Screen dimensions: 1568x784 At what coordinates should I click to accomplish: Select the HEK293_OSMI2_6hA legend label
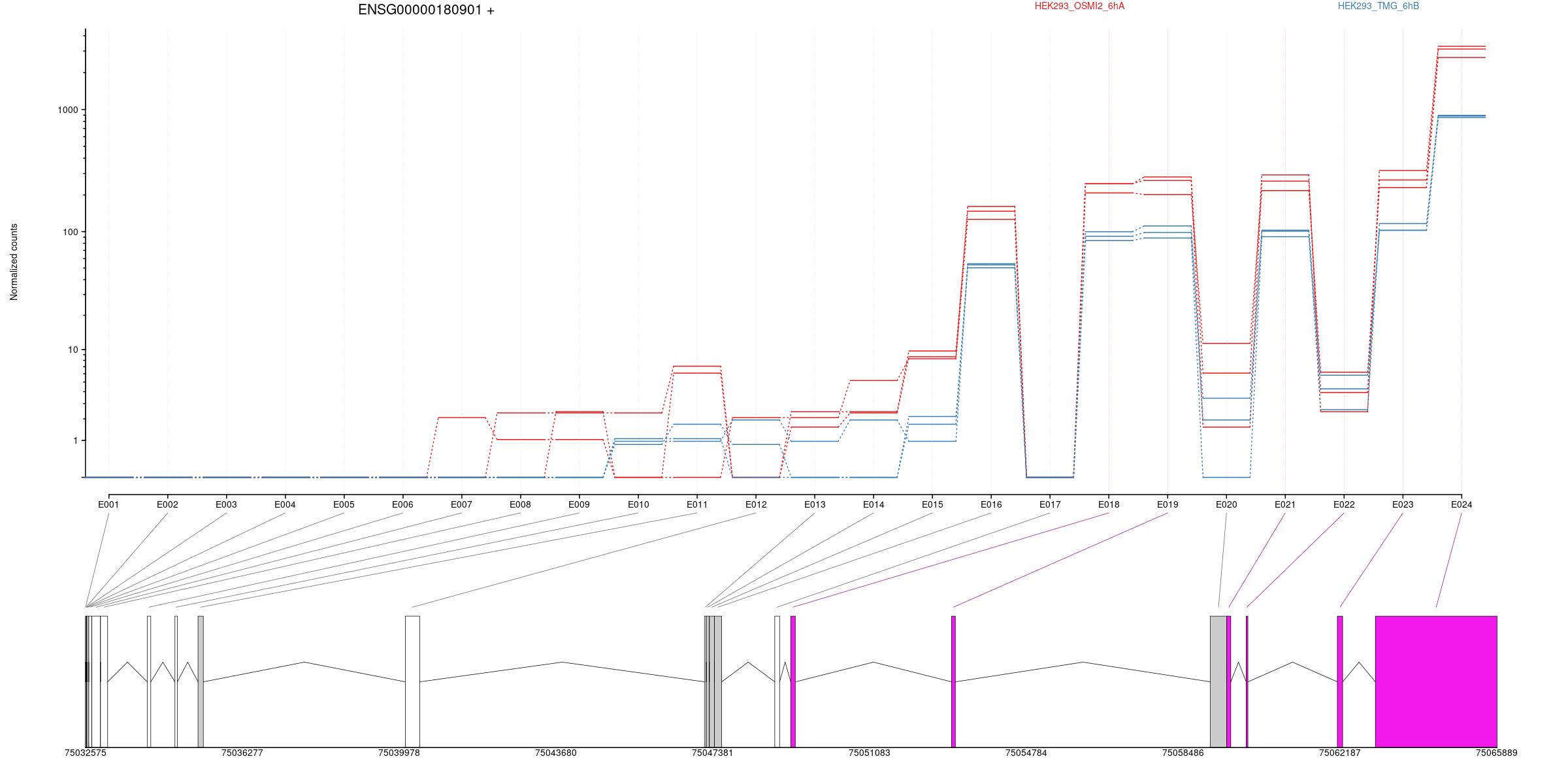pyautogui.click(x=1080, y=6)
